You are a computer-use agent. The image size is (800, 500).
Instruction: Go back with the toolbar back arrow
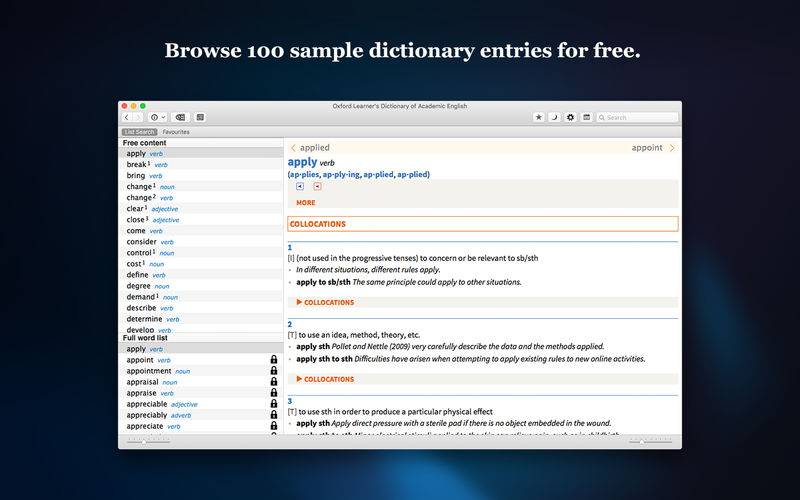point(127,117)
